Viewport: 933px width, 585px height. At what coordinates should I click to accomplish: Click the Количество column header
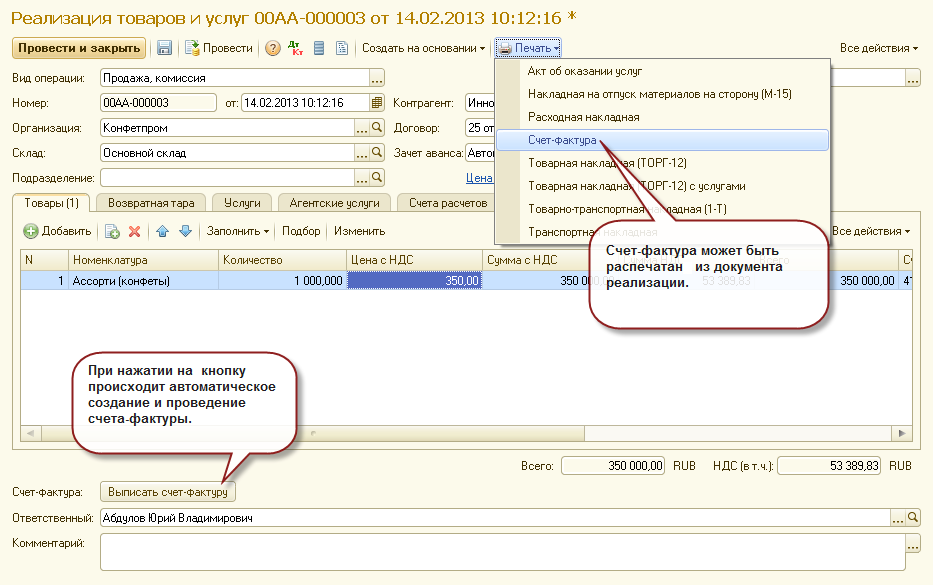point(282,260)
